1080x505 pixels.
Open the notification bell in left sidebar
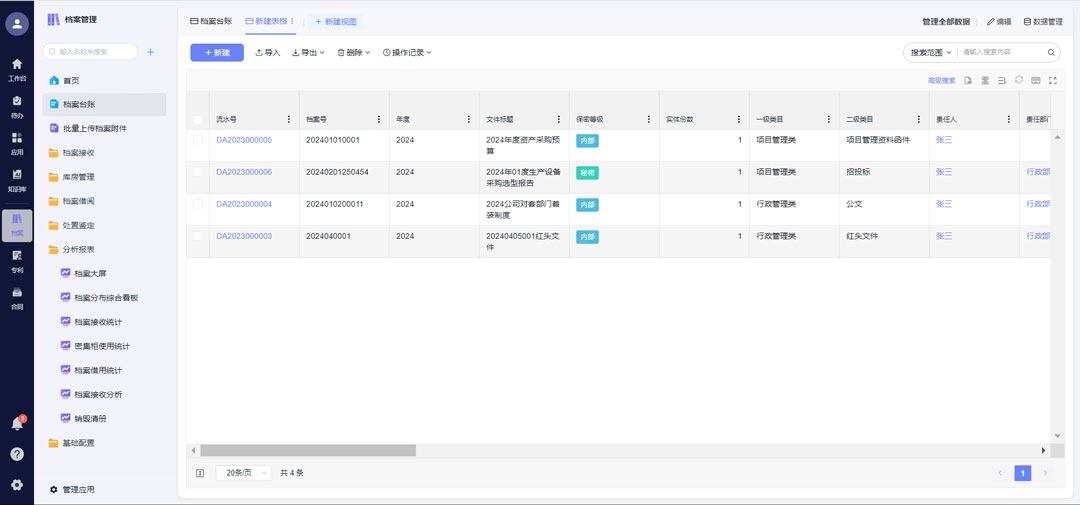click(x=17, y=424)
